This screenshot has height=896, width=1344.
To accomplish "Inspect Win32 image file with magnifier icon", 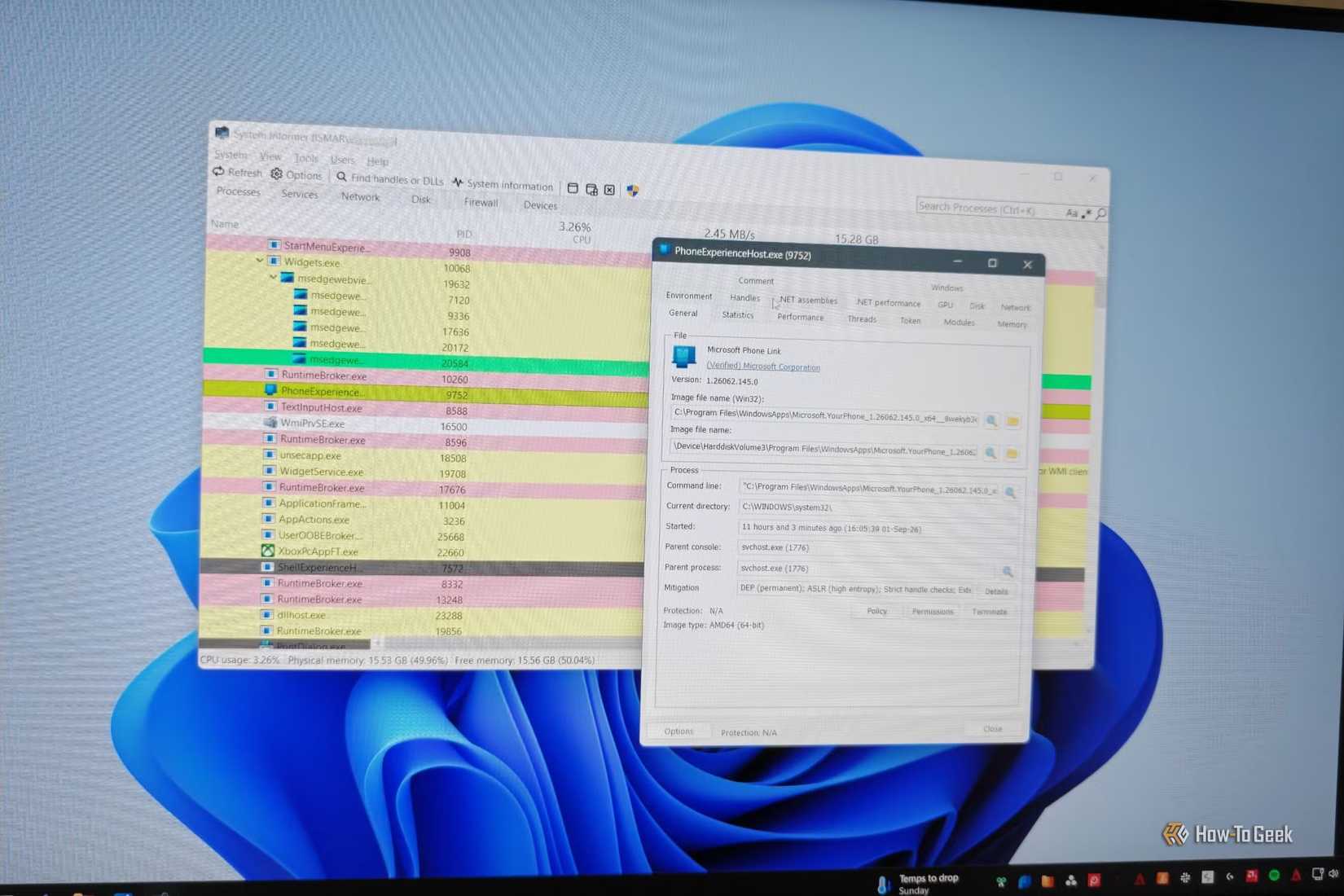I will (x=991, y=421).
